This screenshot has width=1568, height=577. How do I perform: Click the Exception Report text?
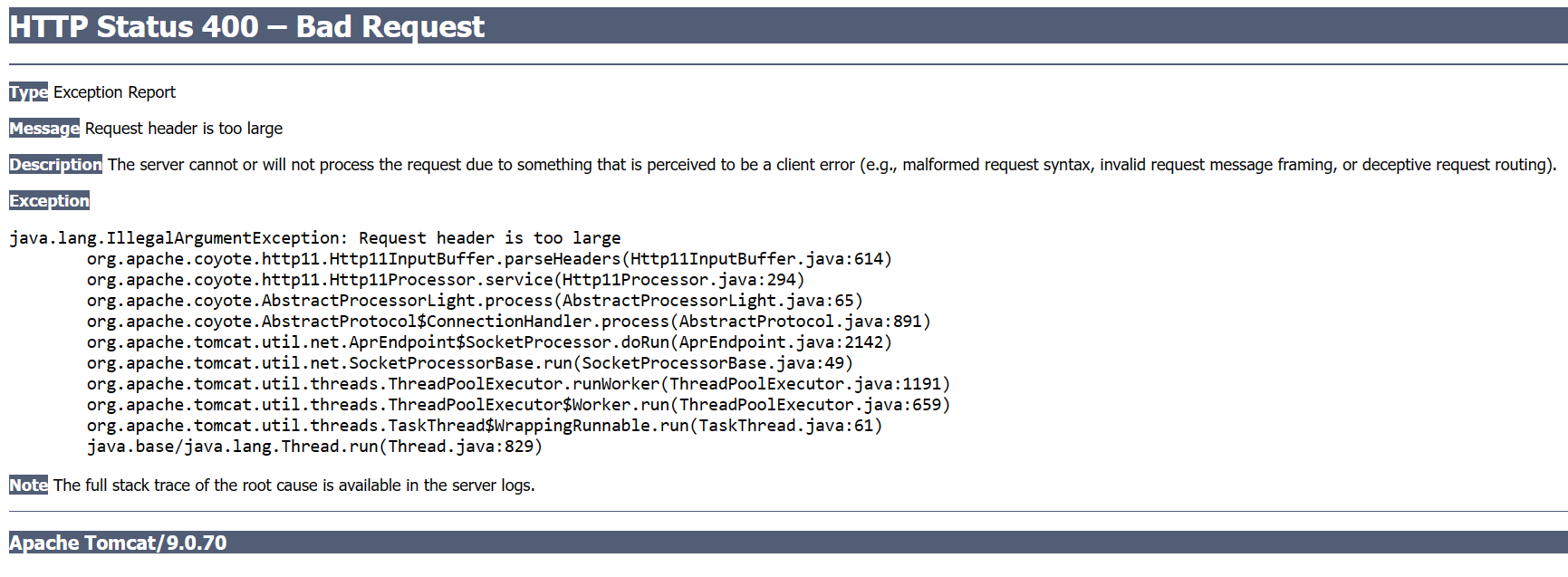coord(114,92)
